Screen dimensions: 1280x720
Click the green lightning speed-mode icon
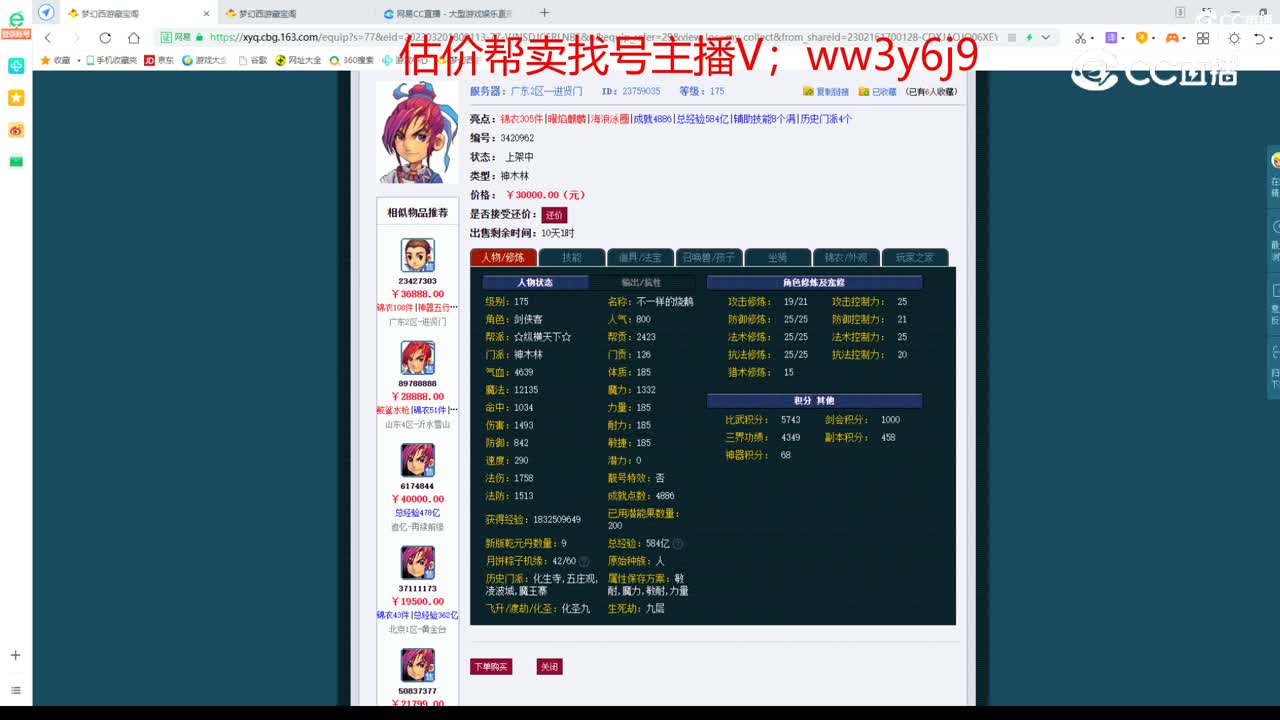(1029, 37)
